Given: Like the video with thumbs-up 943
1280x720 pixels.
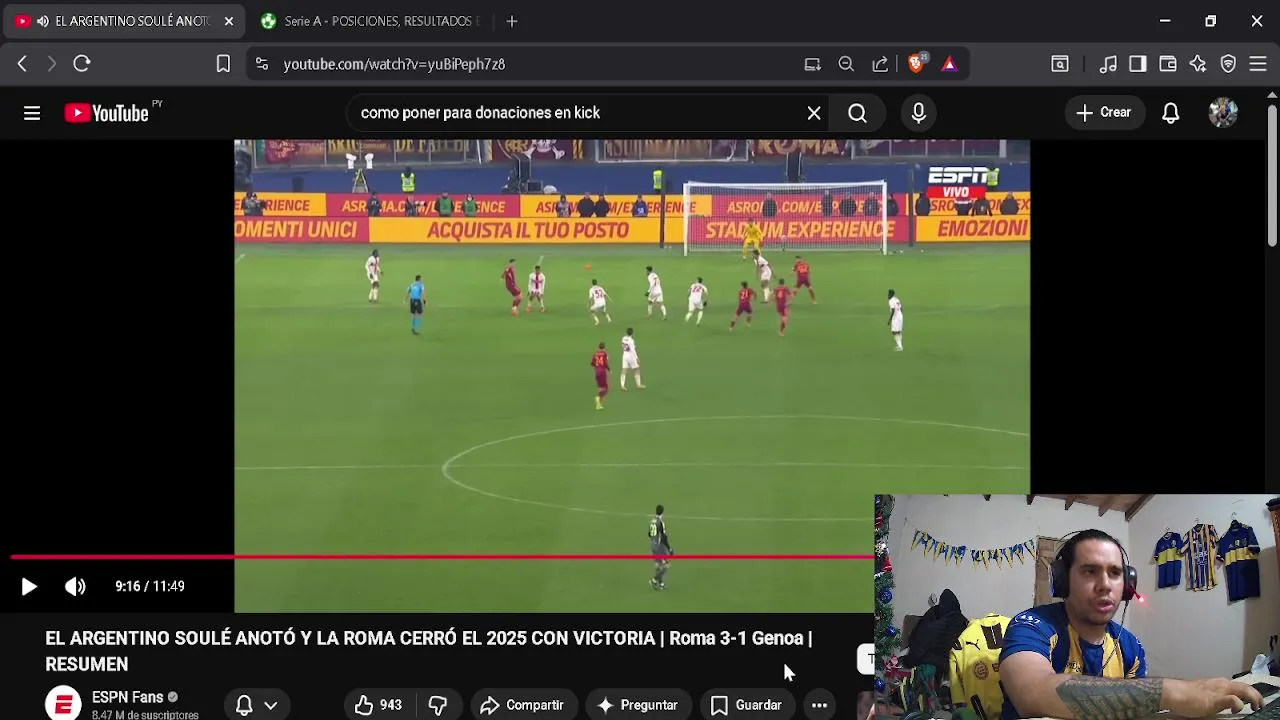Looking at the screenshot, I should [x=377, y=705].
